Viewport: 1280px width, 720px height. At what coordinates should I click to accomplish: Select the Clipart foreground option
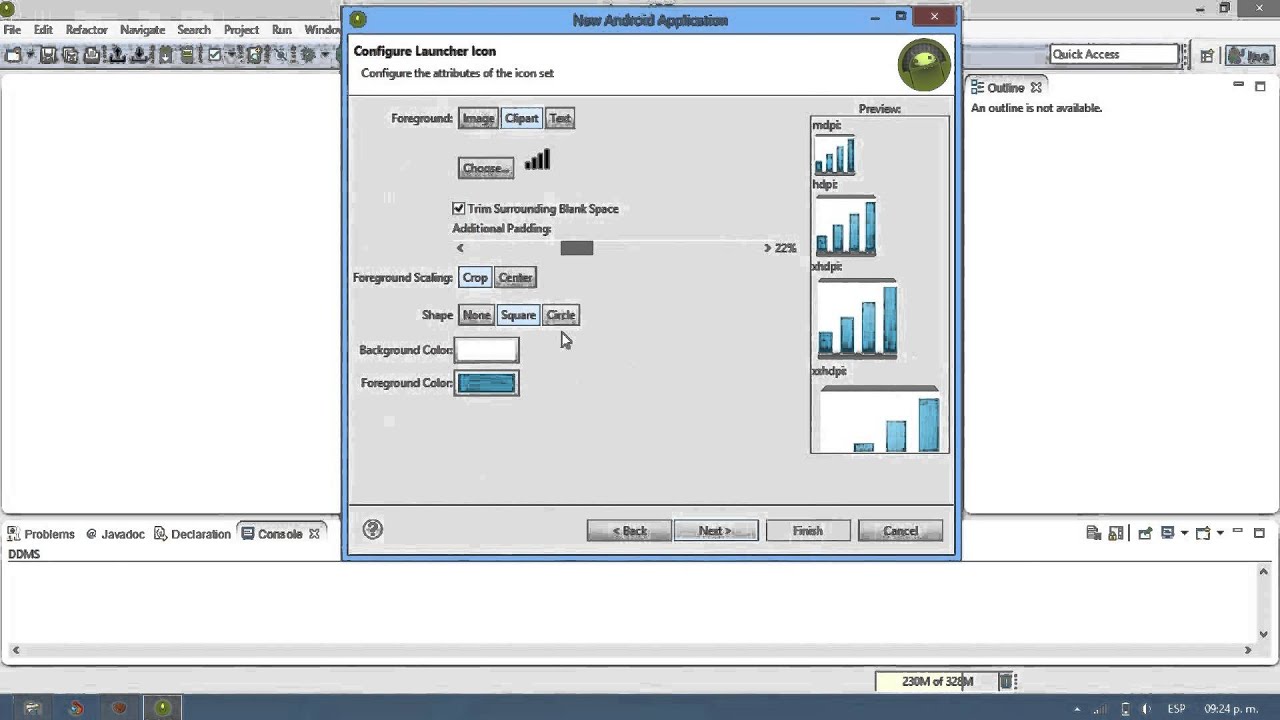(x=521, y=118)
